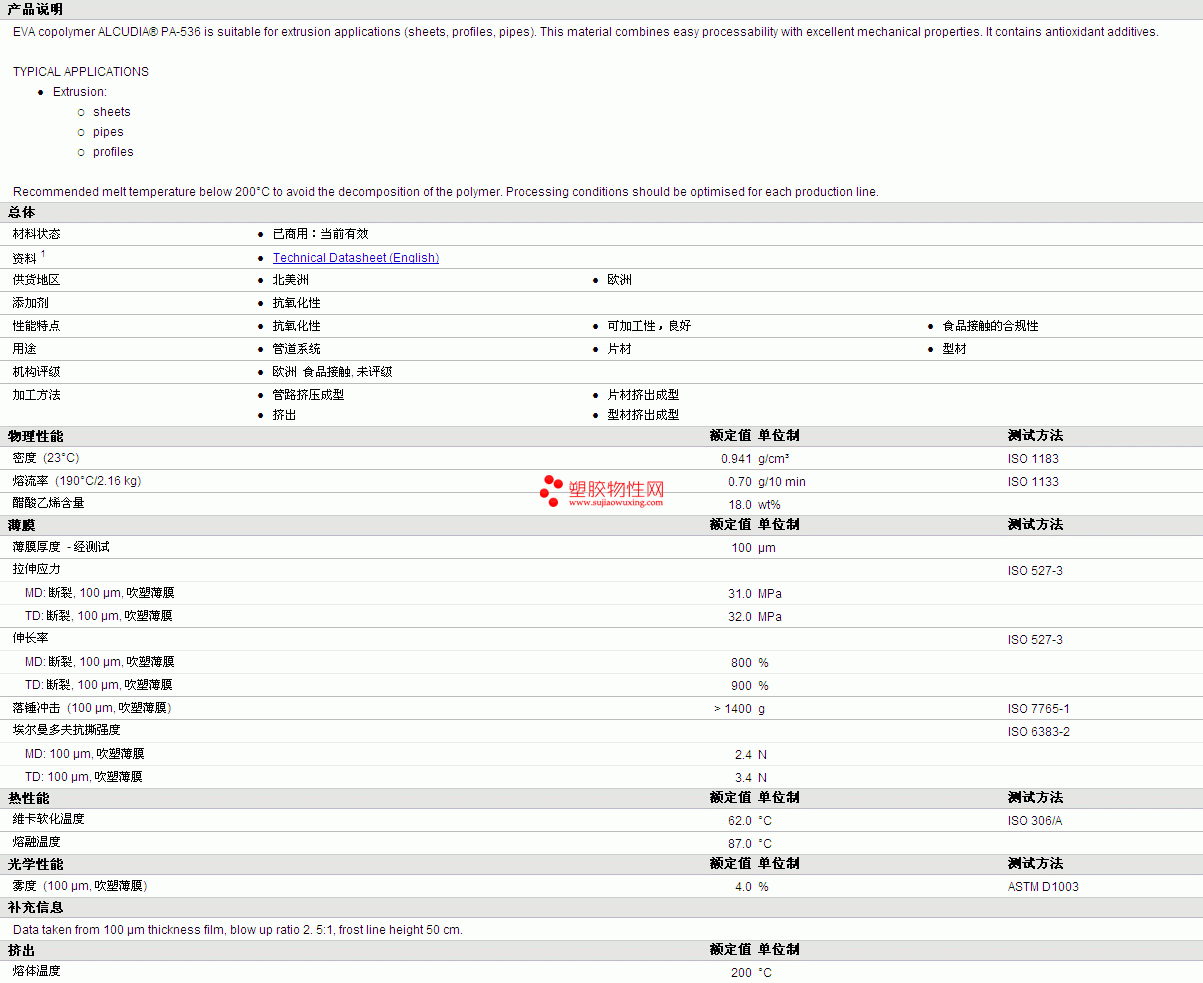1203x983 pixels.
Task: Click the haze value 4.0
Action: [x=743, y=887]
